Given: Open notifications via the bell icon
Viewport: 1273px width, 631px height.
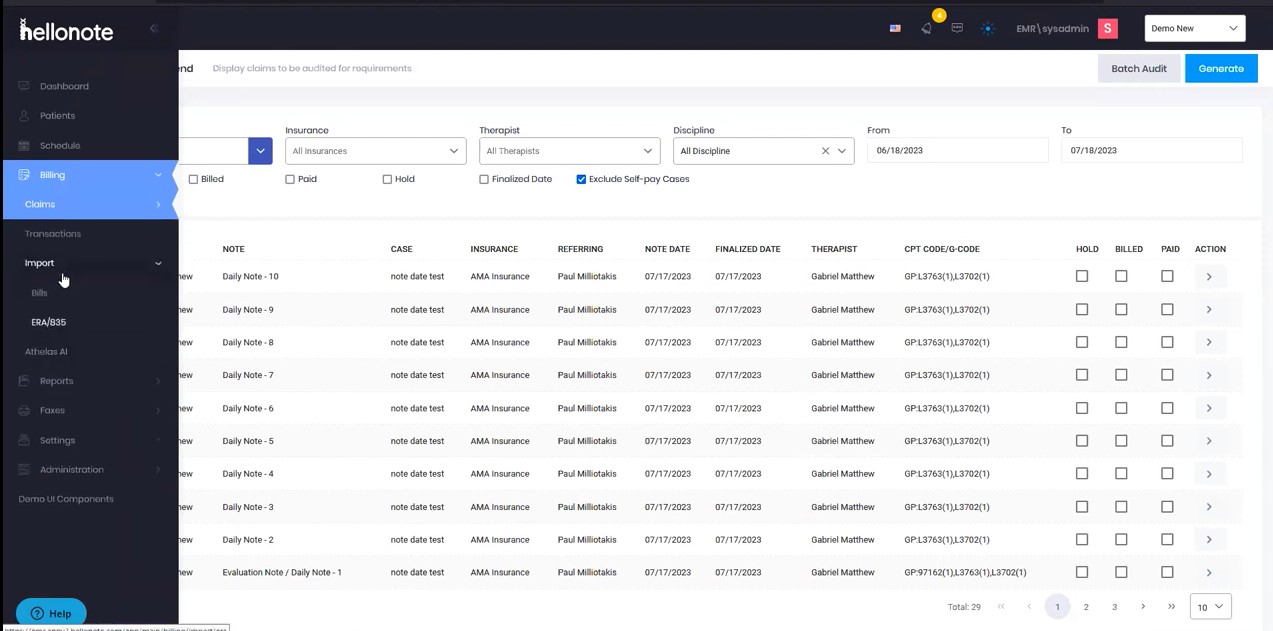Looking at the screenshot, I should (x=926, y=27).
